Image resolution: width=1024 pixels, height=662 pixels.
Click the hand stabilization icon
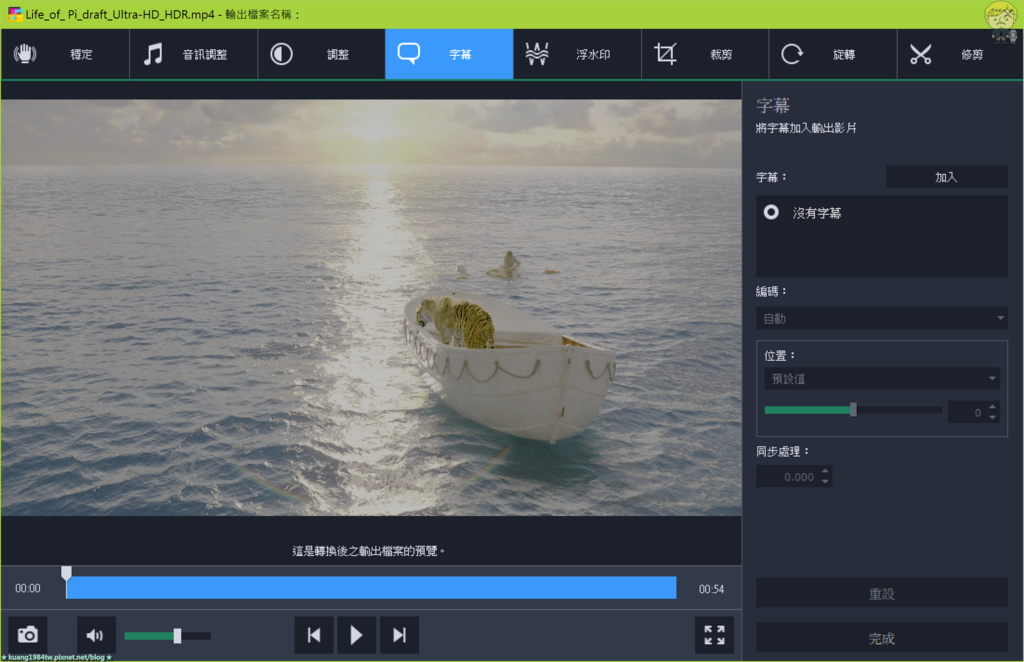[x=25, y=54]
